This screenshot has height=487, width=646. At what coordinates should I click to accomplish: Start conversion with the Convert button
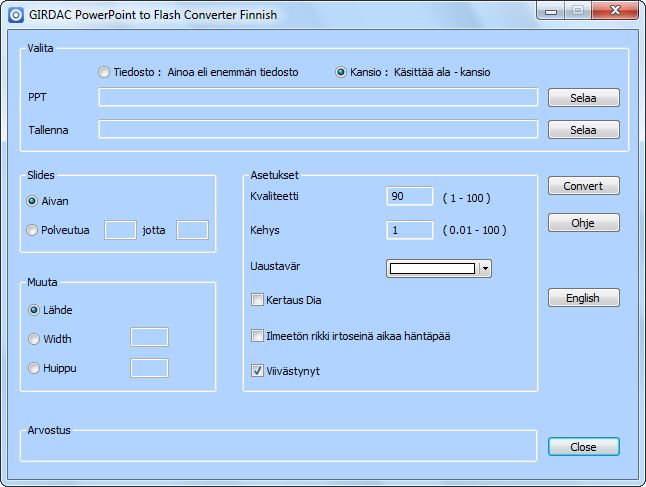(583, 186)
